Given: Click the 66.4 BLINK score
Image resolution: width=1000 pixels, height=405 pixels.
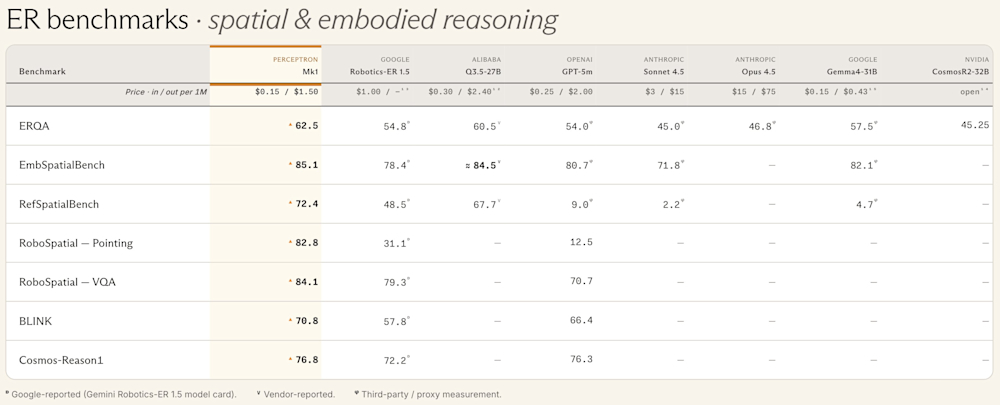Looking at the screenshot, I should coord(580,321).
